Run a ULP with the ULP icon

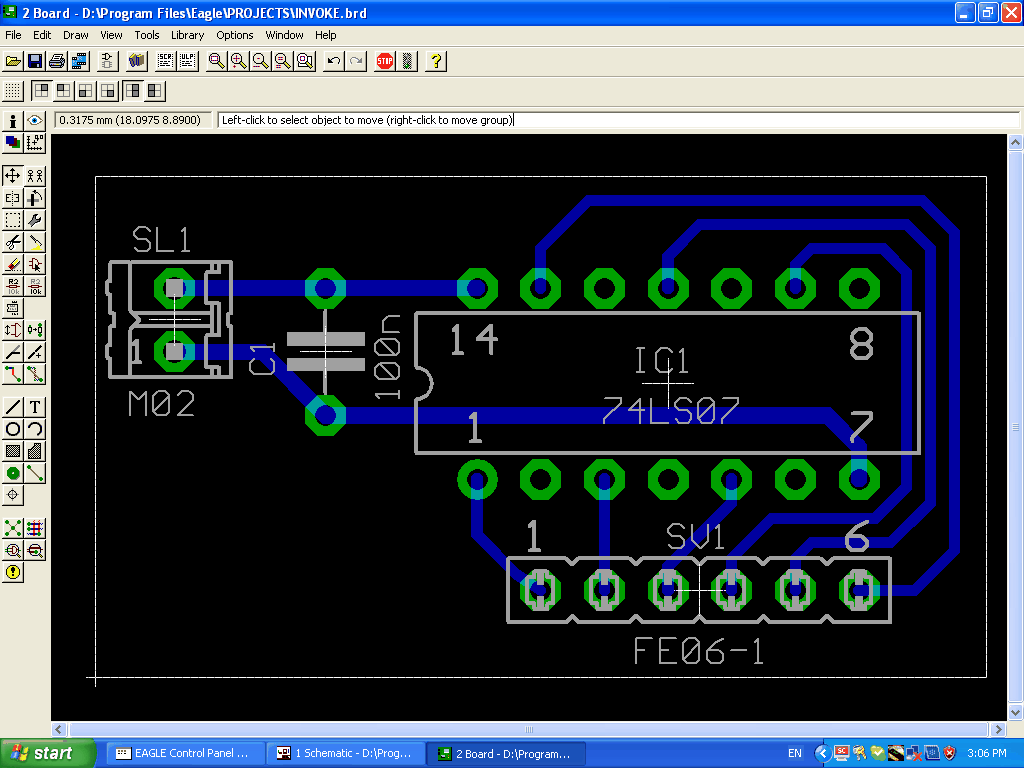pyautogui.click(x=188, y=61)
